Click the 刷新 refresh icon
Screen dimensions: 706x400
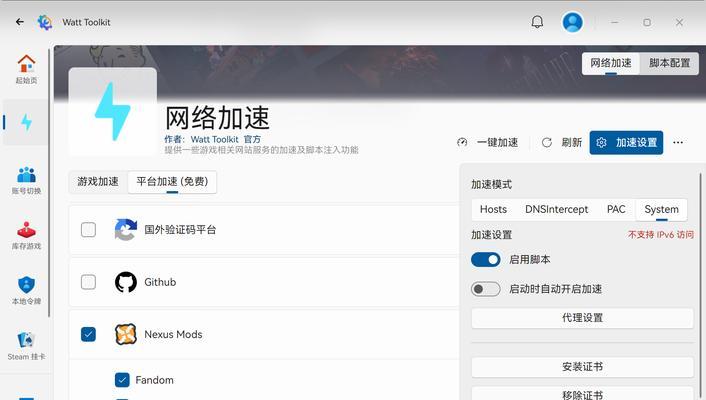tap(547, 142)
